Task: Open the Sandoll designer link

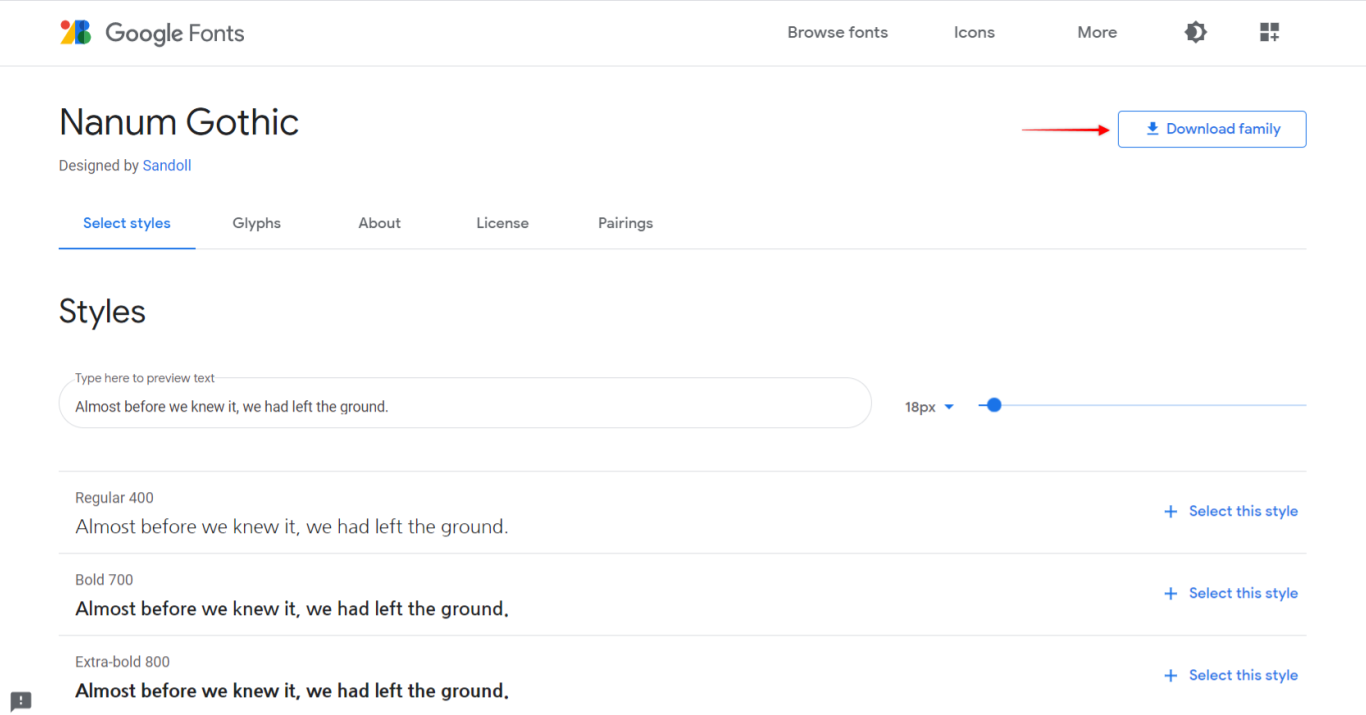Action: pos(167,166)
